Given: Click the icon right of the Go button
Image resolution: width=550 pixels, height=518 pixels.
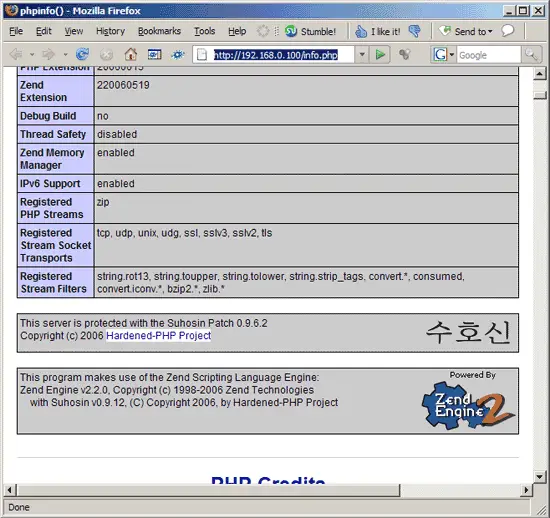Looking at the screenshot, I should click(404, 54).
